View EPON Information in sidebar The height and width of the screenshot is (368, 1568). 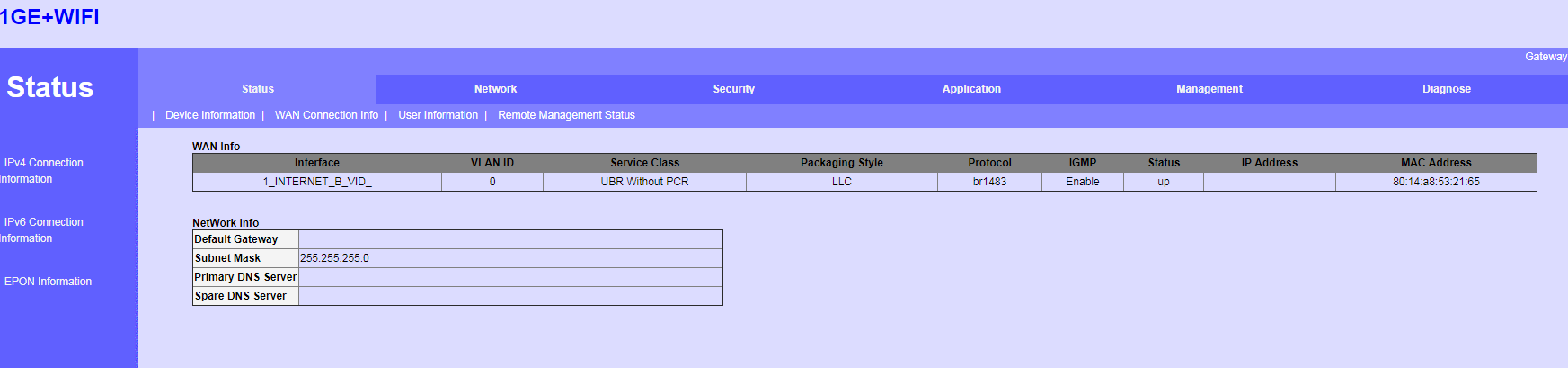[48, 282]
